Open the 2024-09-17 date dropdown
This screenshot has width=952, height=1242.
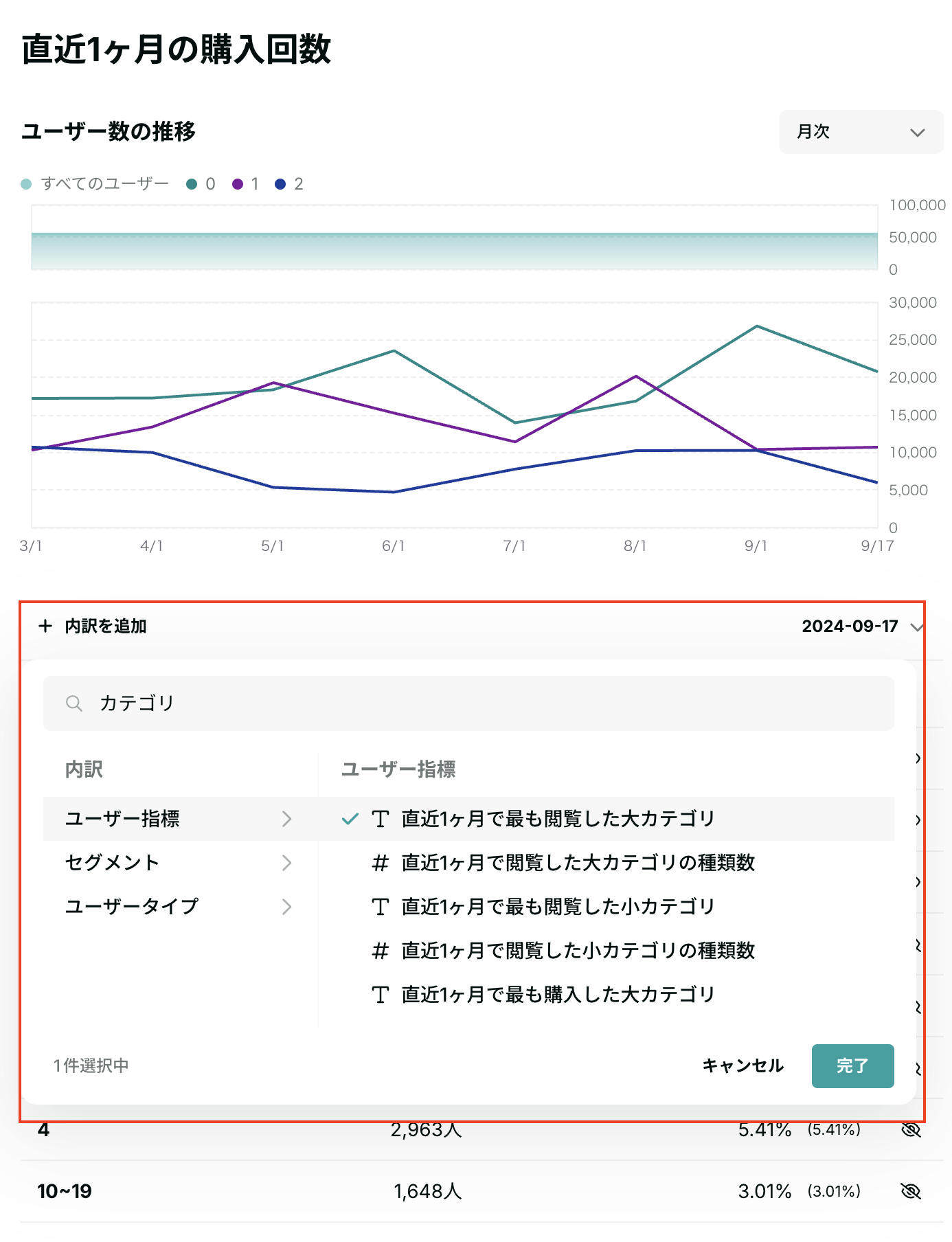coord(862,626)
